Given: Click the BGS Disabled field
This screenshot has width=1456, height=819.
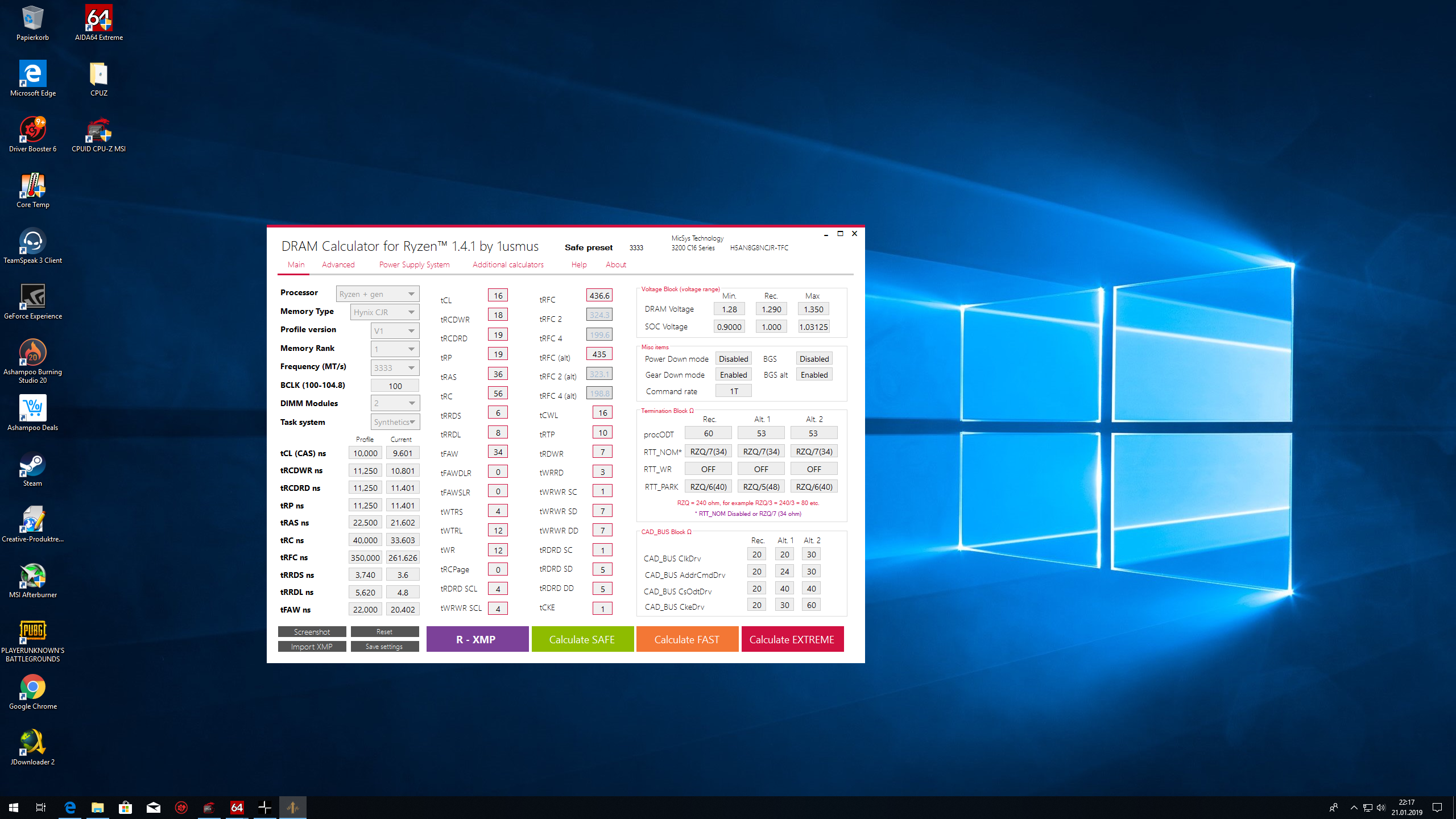Looking at the screenshot, I should (x=814, y=359).
